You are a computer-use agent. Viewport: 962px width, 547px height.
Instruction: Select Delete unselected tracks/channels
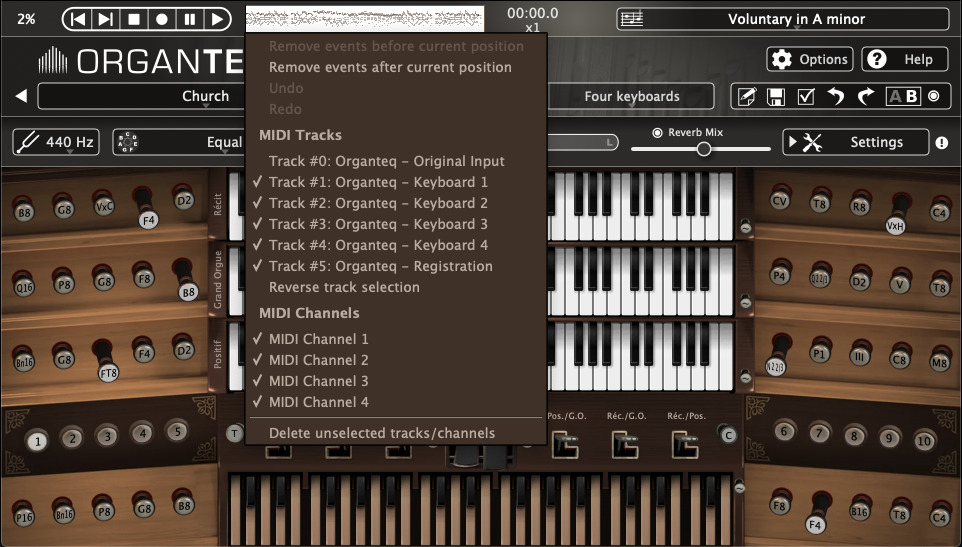[382, 434]
